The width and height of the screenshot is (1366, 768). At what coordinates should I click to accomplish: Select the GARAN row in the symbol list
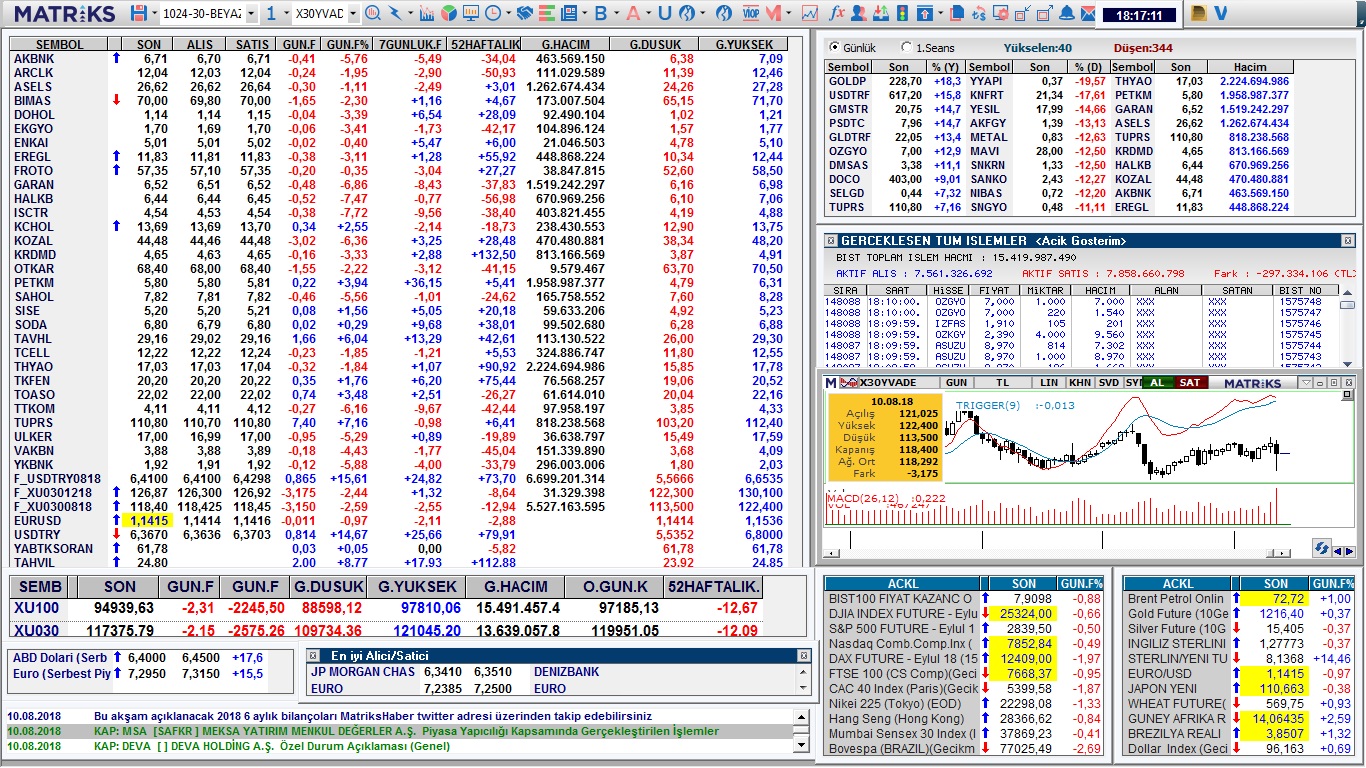point(398,185)
